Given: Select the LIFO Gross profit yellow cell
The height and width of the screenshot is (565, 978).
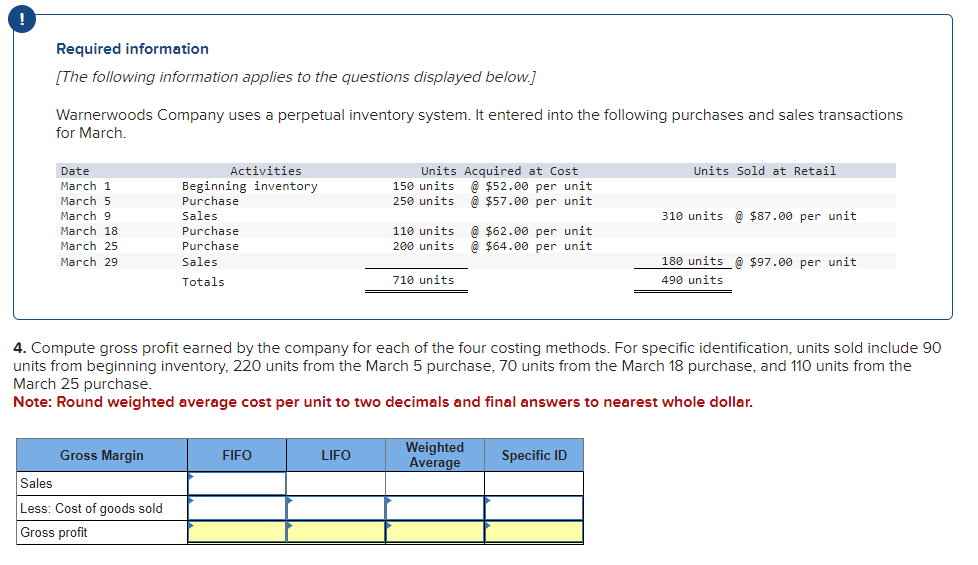Looking at the screenshot, I should click(x=336, y=533).
